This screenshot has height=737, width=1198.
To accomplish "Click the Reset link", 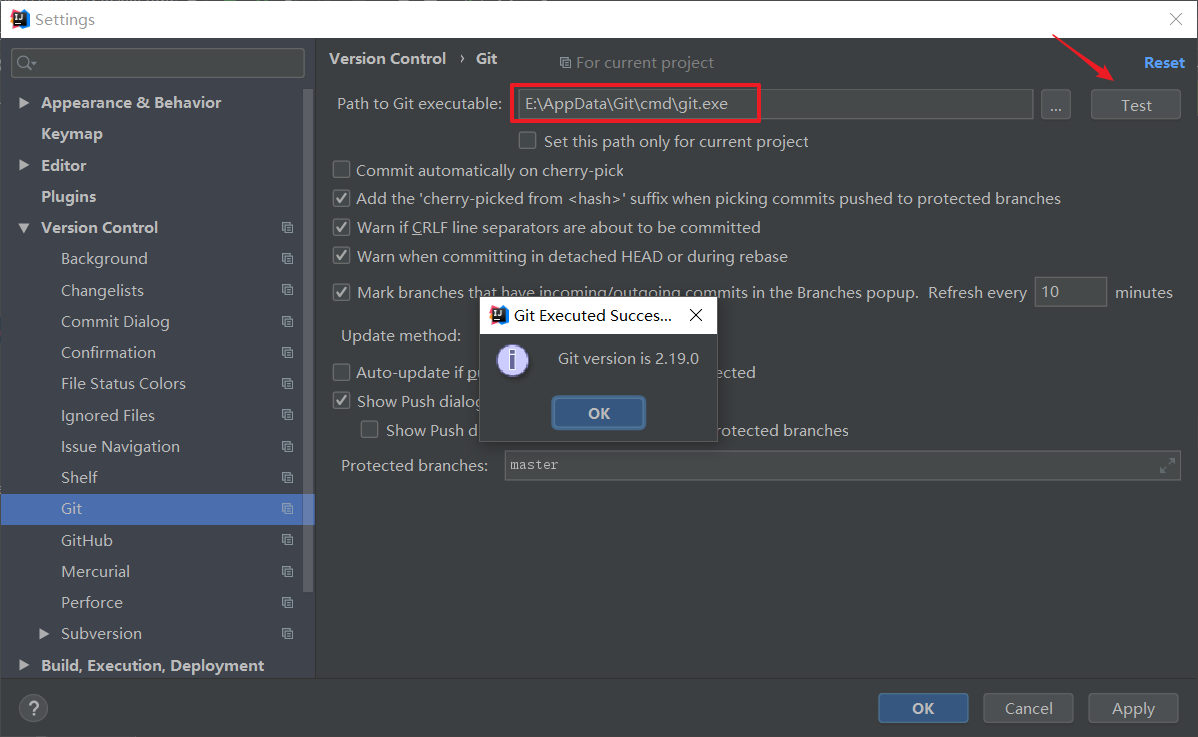I will (x=1164, y=63).
